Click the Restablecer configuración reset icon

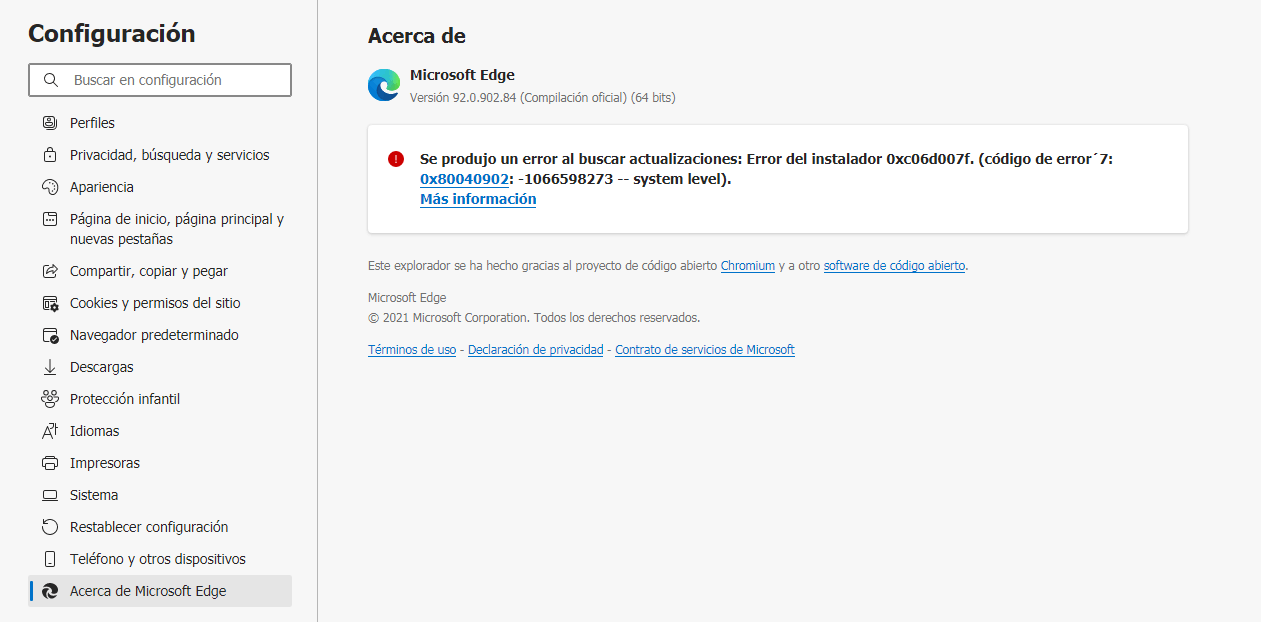[50, 527]
